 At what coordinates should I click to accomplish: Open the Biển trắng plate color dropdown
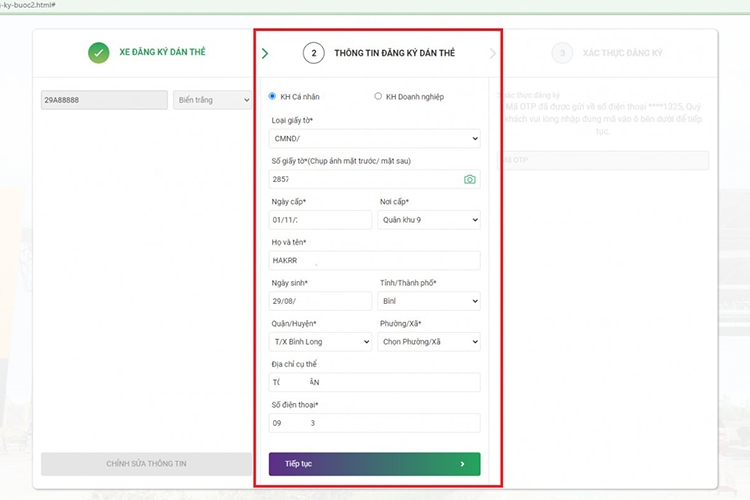pos(212,100)
